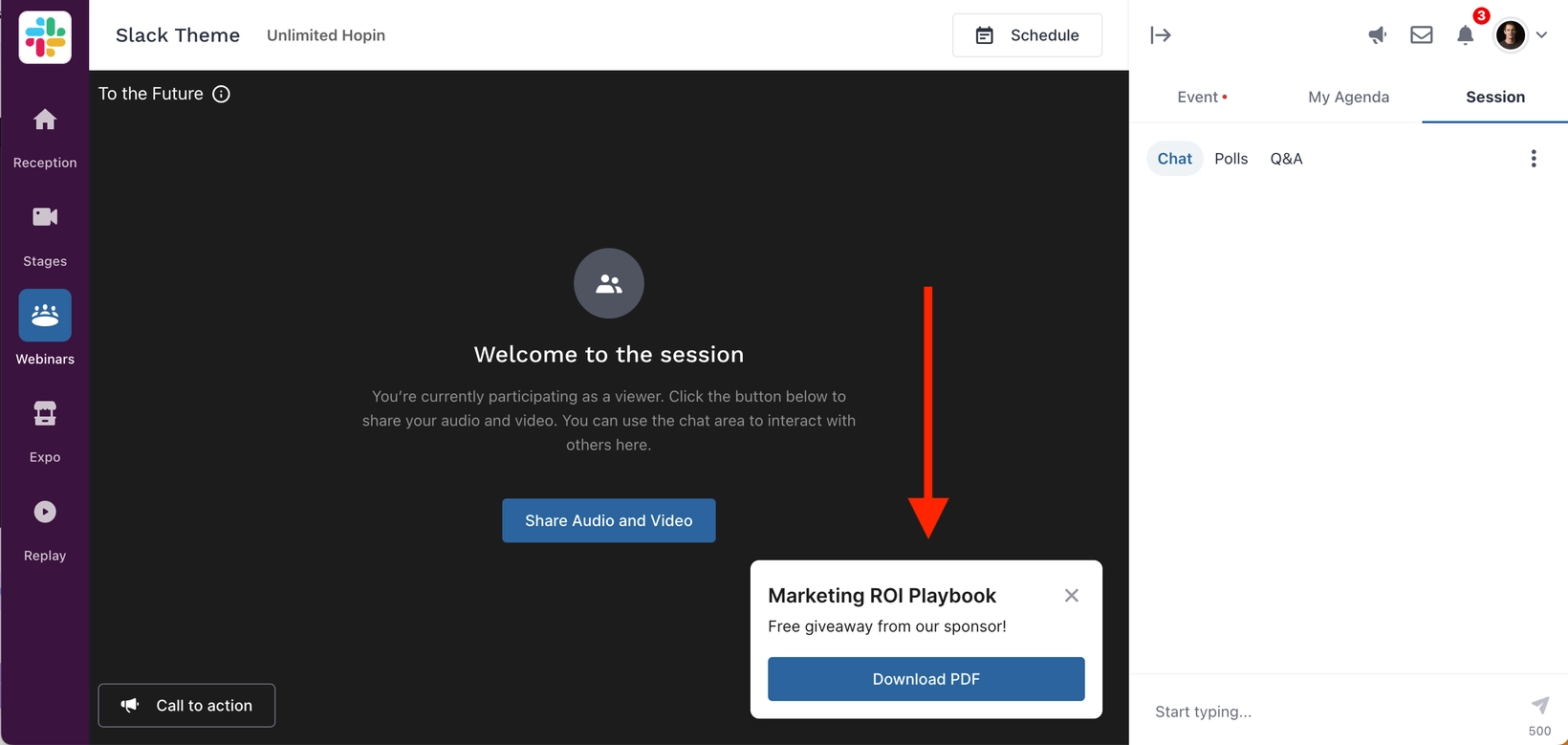Click the Download PDF button
The height and width of the screenshot is (745, 1568).
[x=926, y=679]
